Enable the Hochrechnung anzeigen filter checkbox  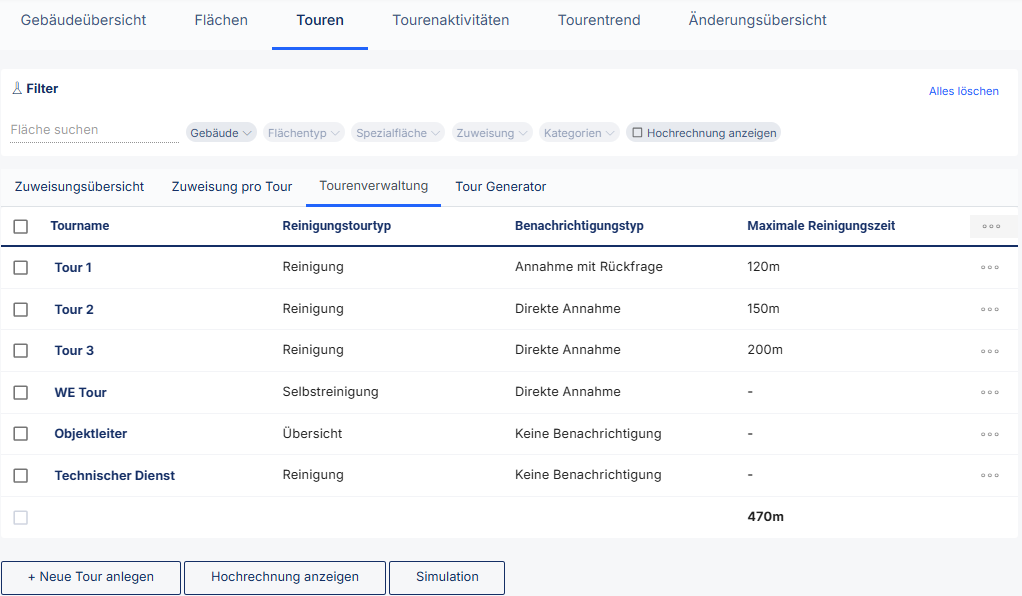click(x=637, y=133)
